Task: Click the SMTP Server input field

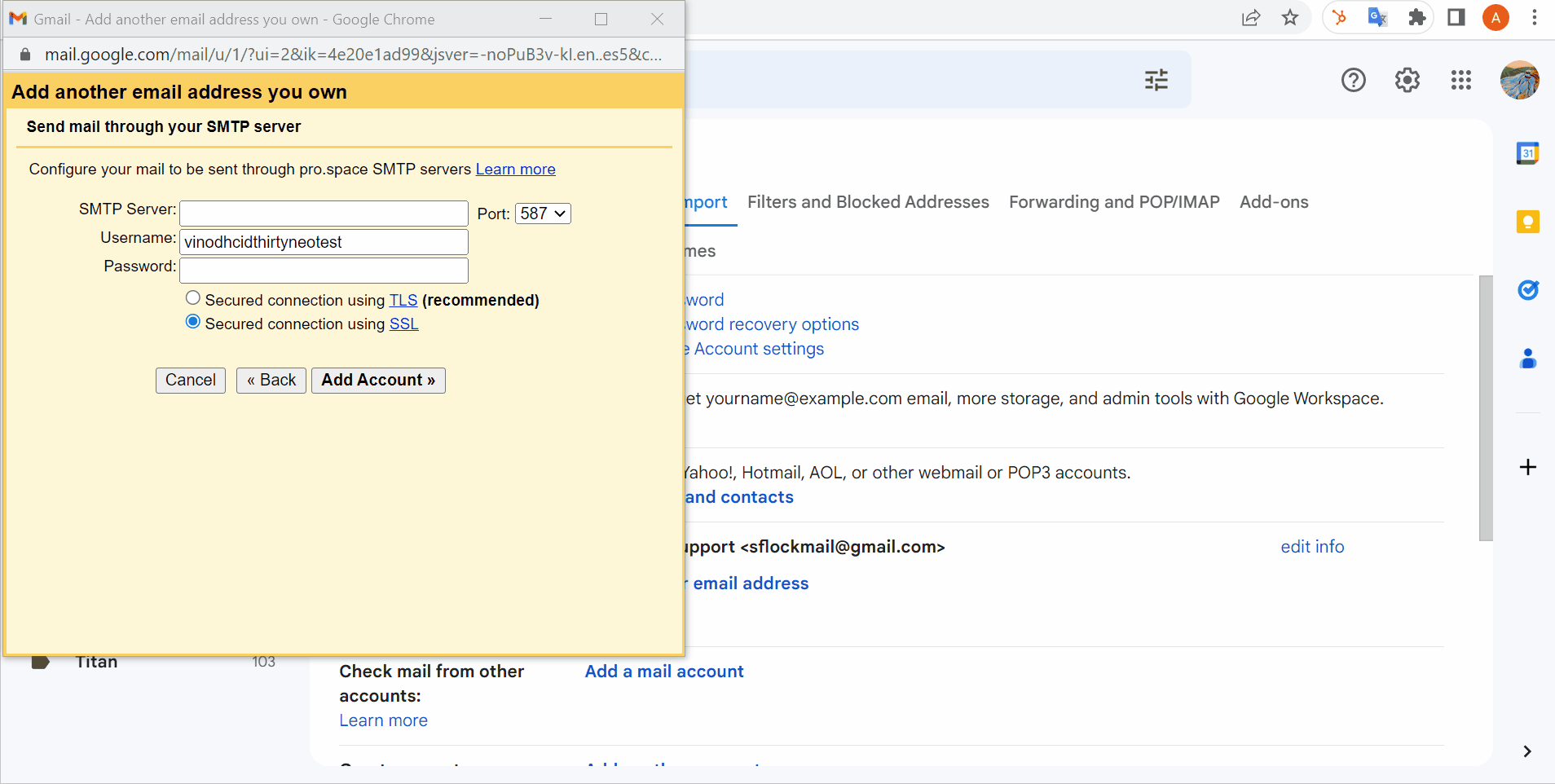Action: (323, 213)
